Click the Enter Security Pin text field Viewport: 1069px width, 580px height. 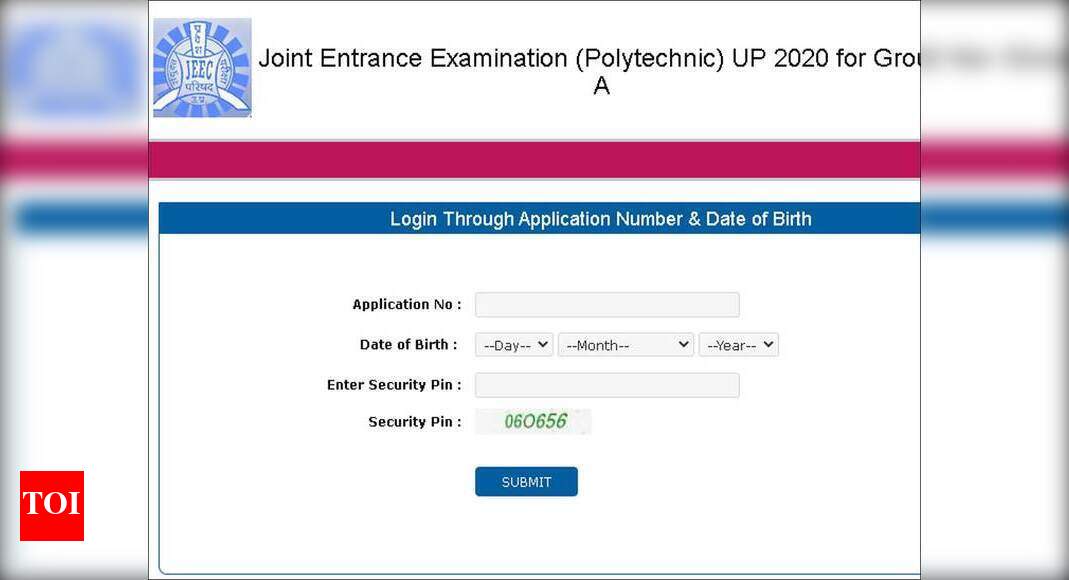coord(606,384)
